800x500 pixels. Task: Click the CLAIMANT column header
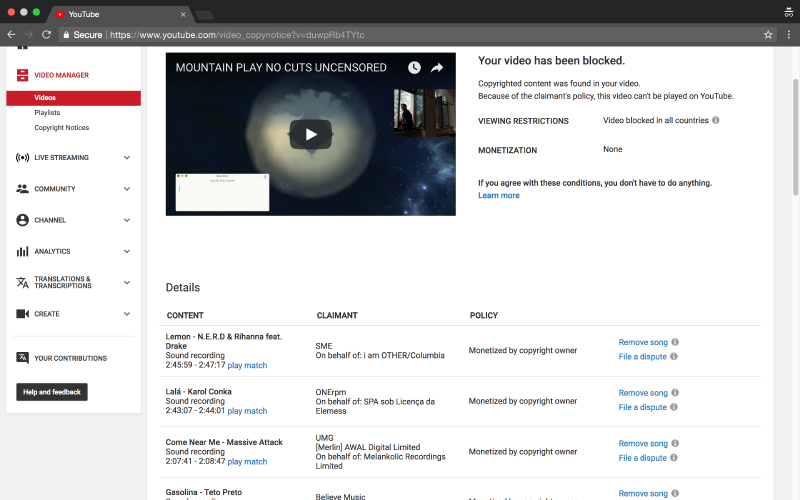[337, 315]
